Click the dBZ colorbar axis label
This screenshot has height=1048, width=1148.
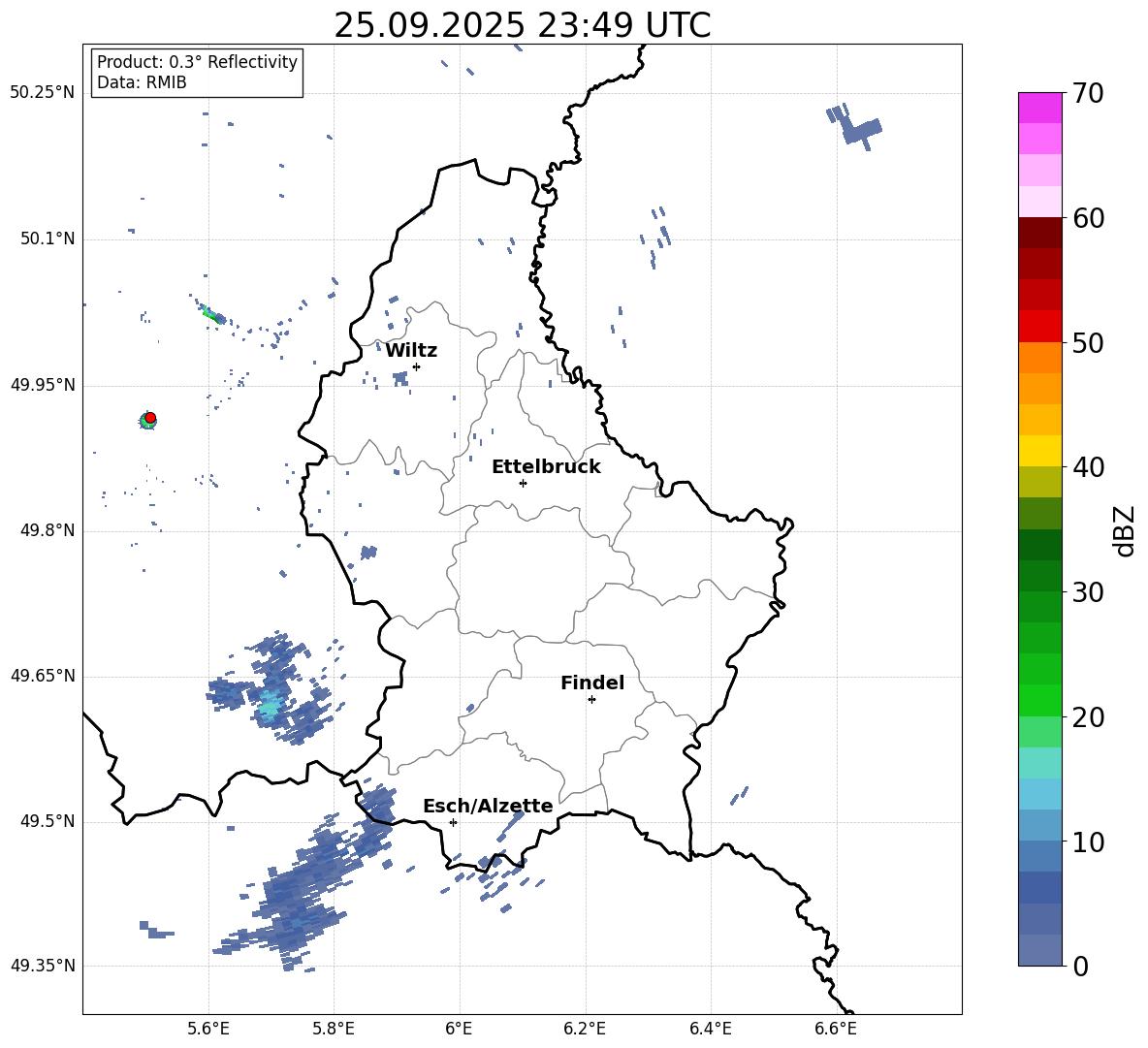point(1126,530)
